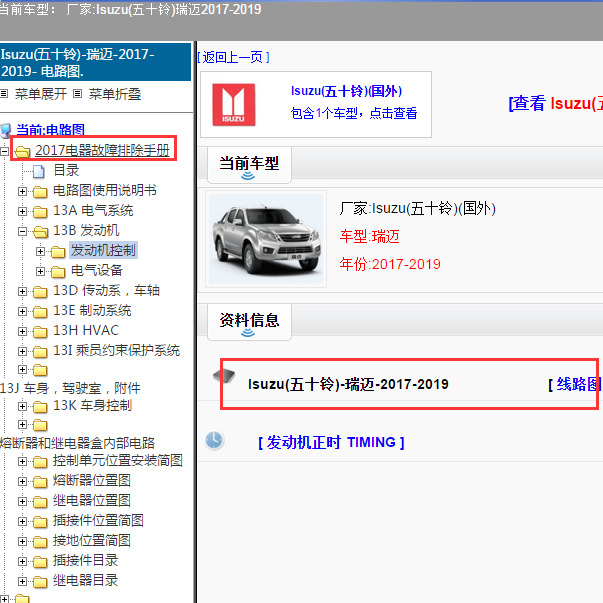Click the folder icon next to 电气设备

pos(58,272)
